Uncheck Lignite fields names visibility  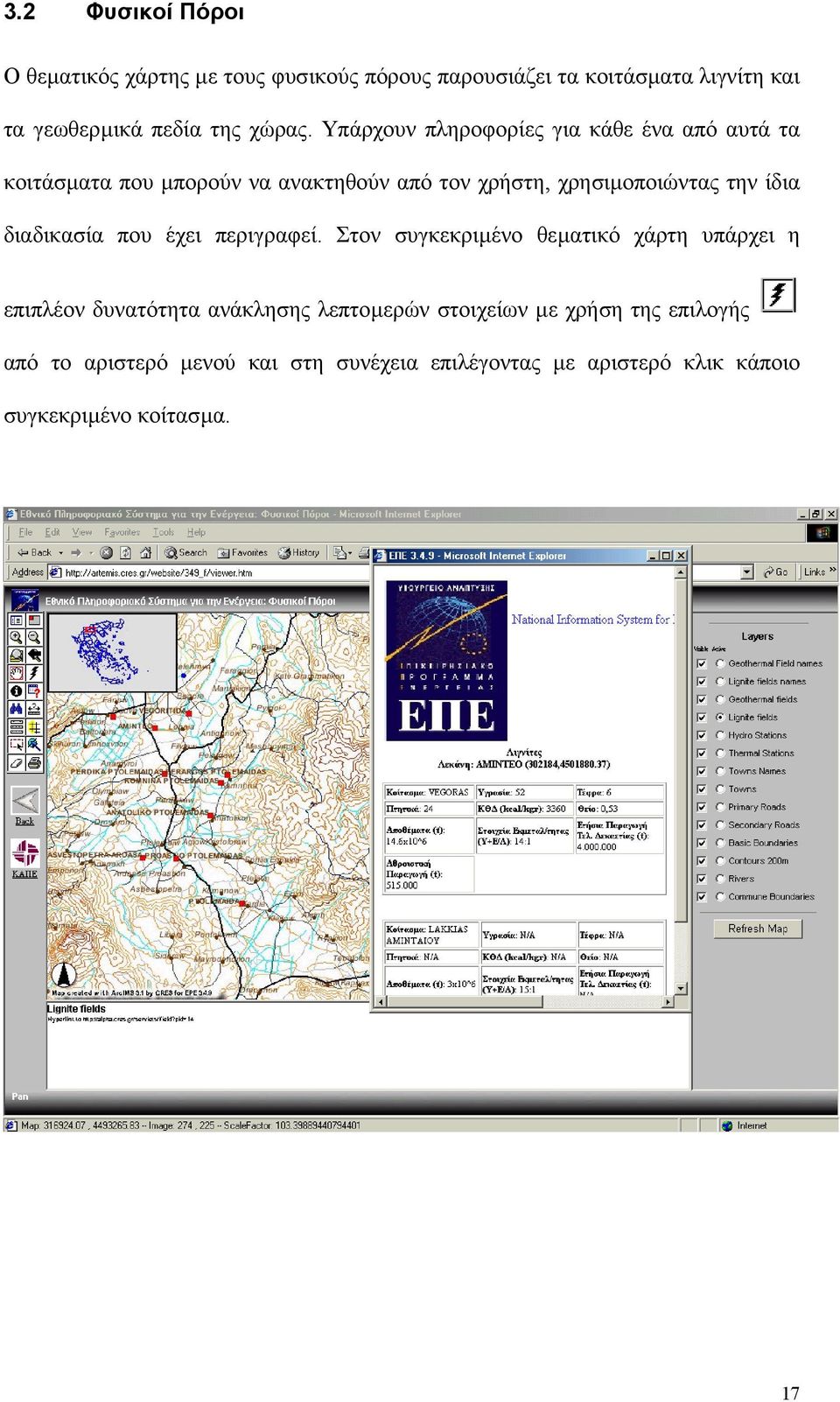coord(702,681)
